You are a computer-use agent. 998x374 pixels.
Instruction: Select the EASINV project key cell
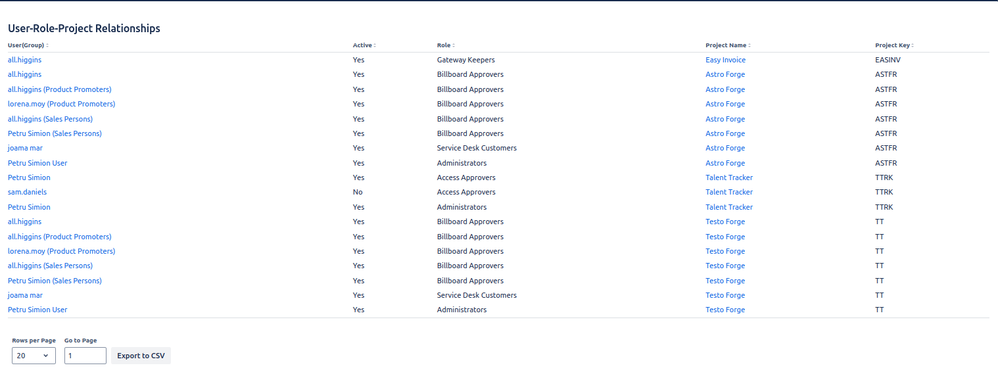pos(888,60)
